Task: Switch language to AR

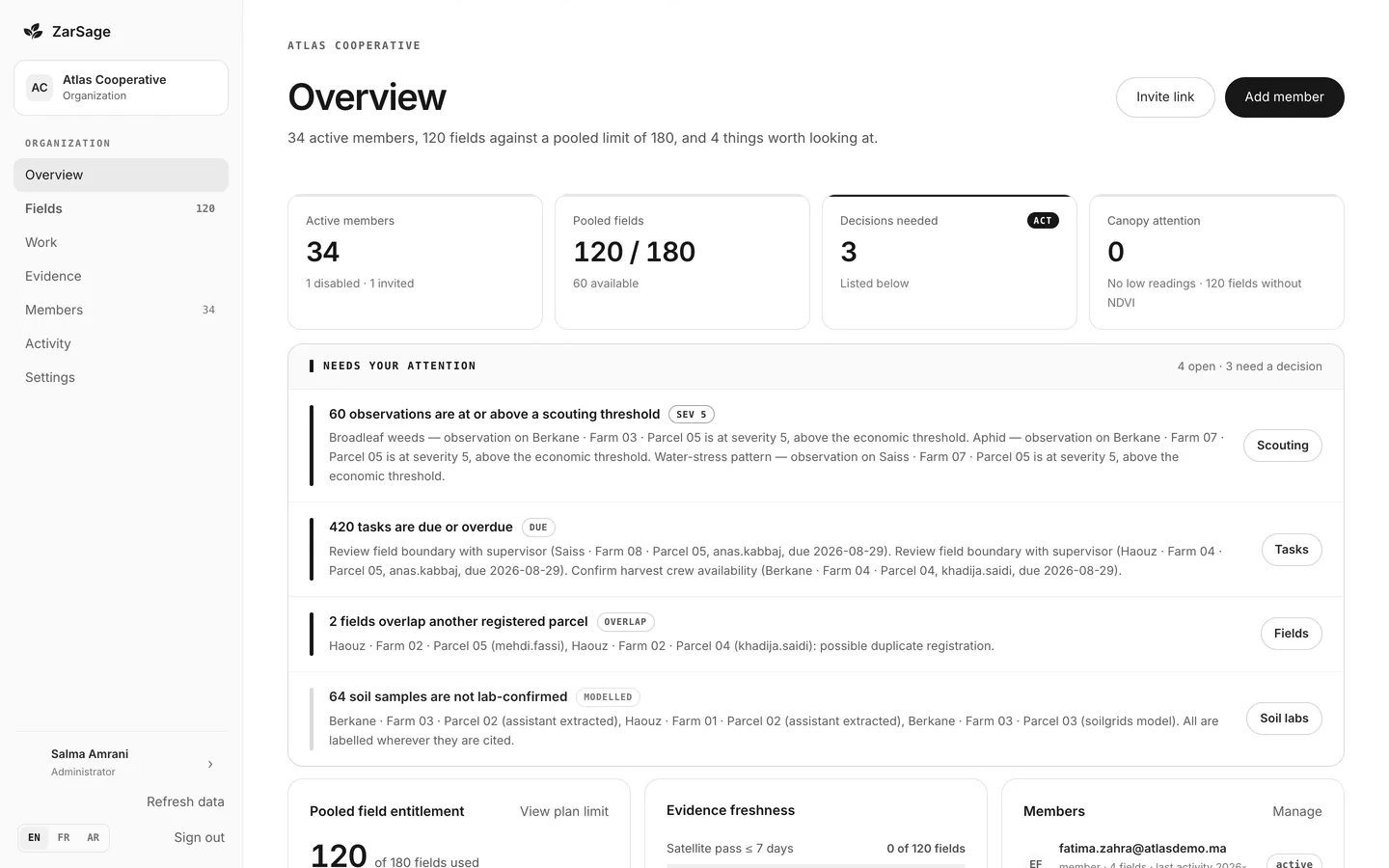Action: [x=94, y=837]
